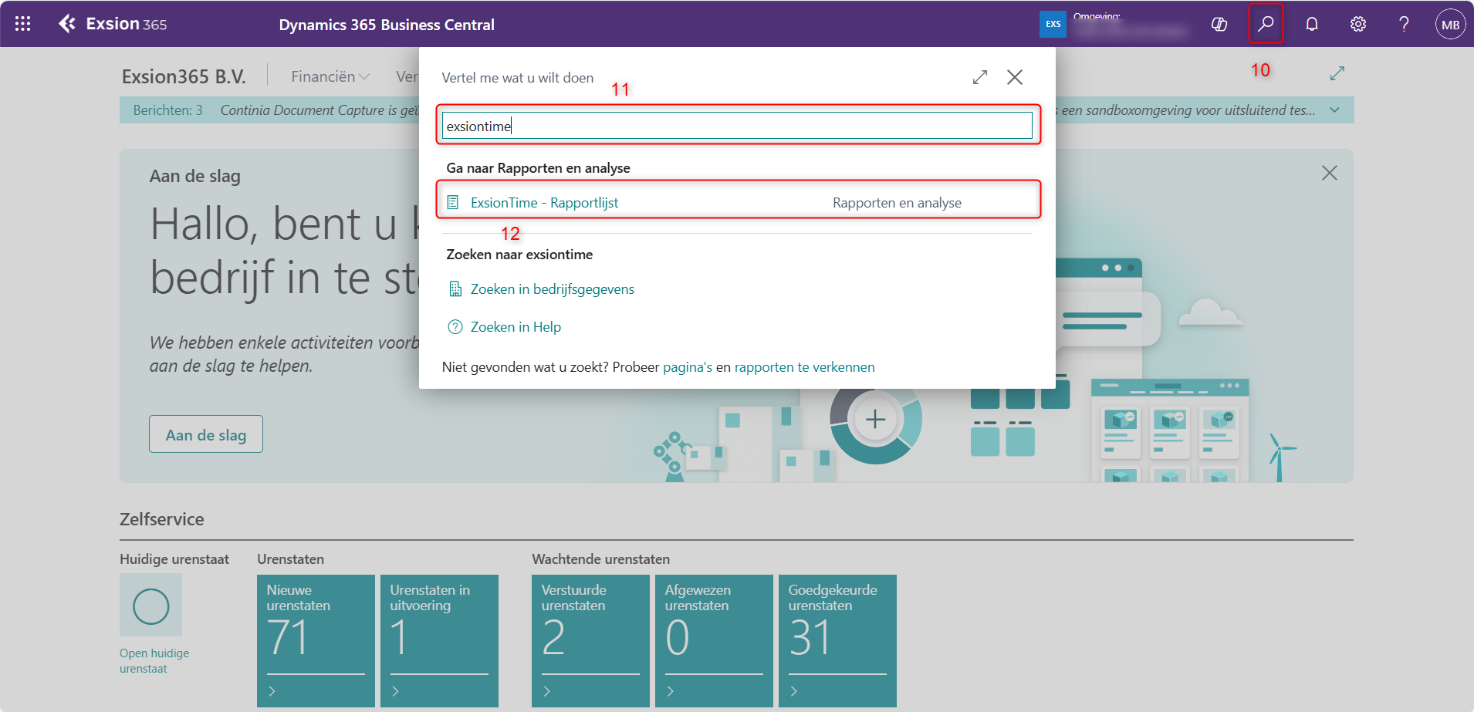Click the Berichten: 3 label

click(168, 110)
